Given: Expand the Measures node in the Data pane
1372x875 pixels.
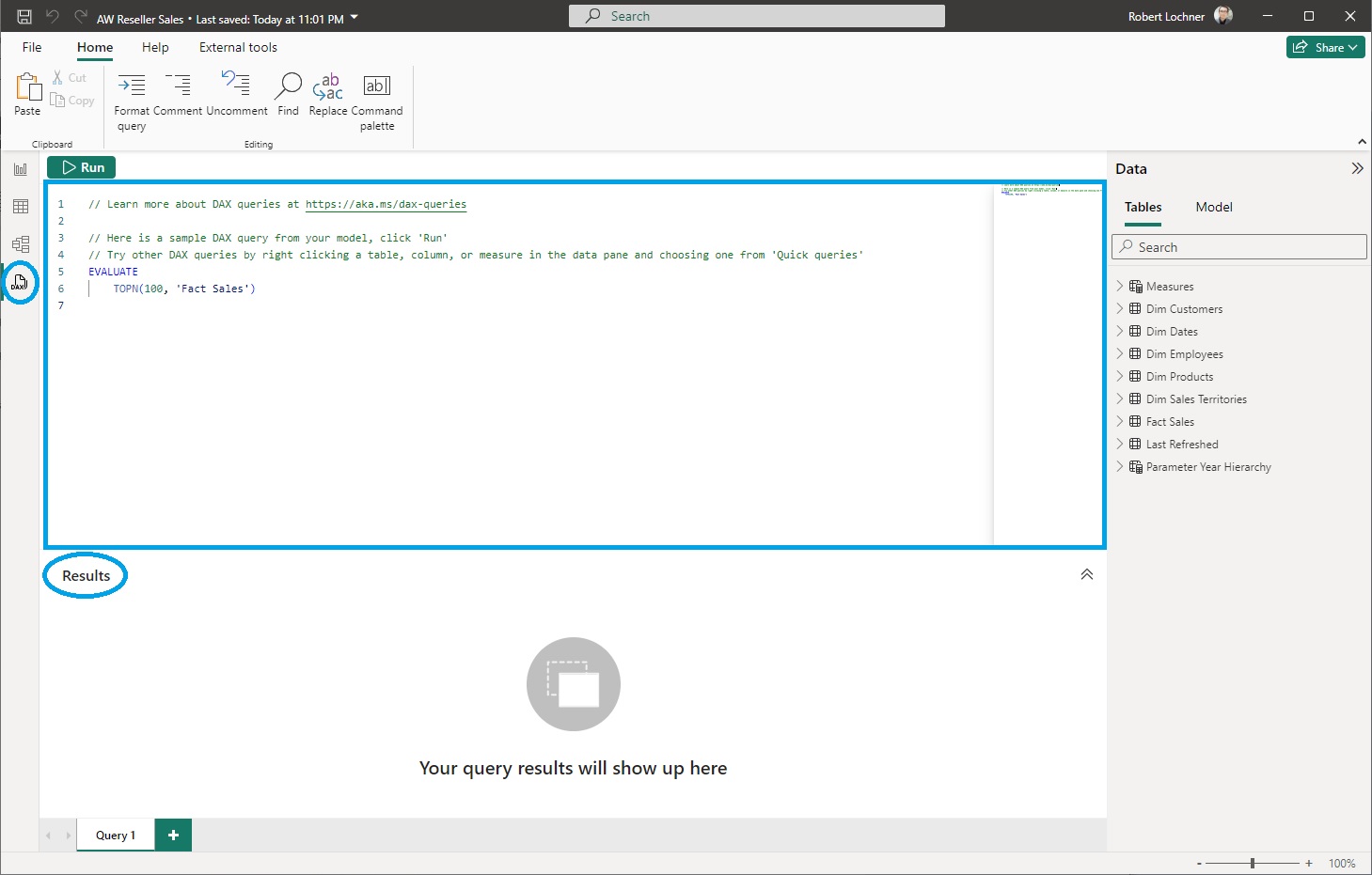Looking at the screenshot, I should (1118, 286).
